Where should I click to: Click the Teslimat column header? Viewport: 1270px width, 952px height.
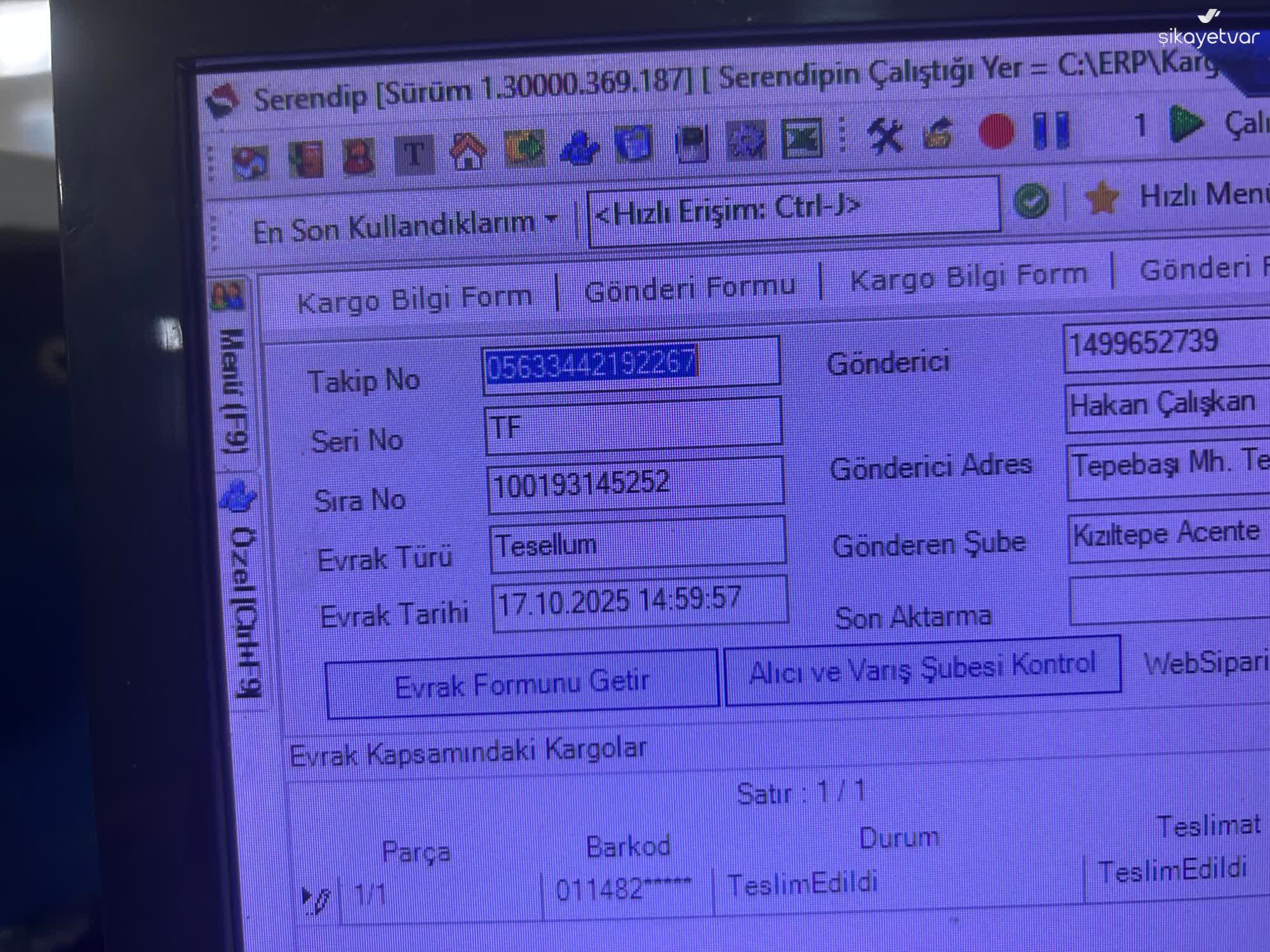click(1209, 826)
